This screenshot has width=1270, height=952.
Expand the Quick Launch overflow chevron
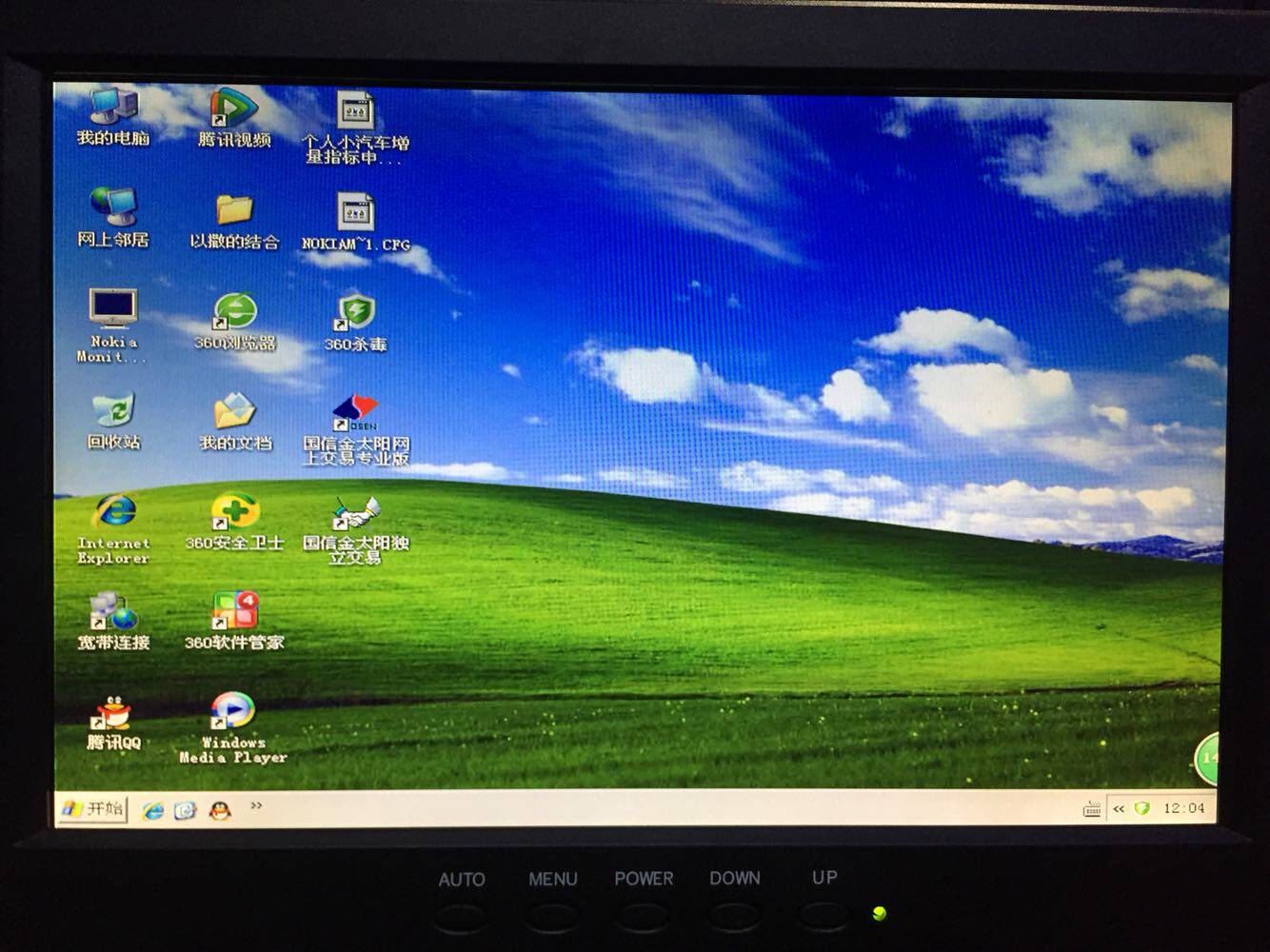point(256,806)
